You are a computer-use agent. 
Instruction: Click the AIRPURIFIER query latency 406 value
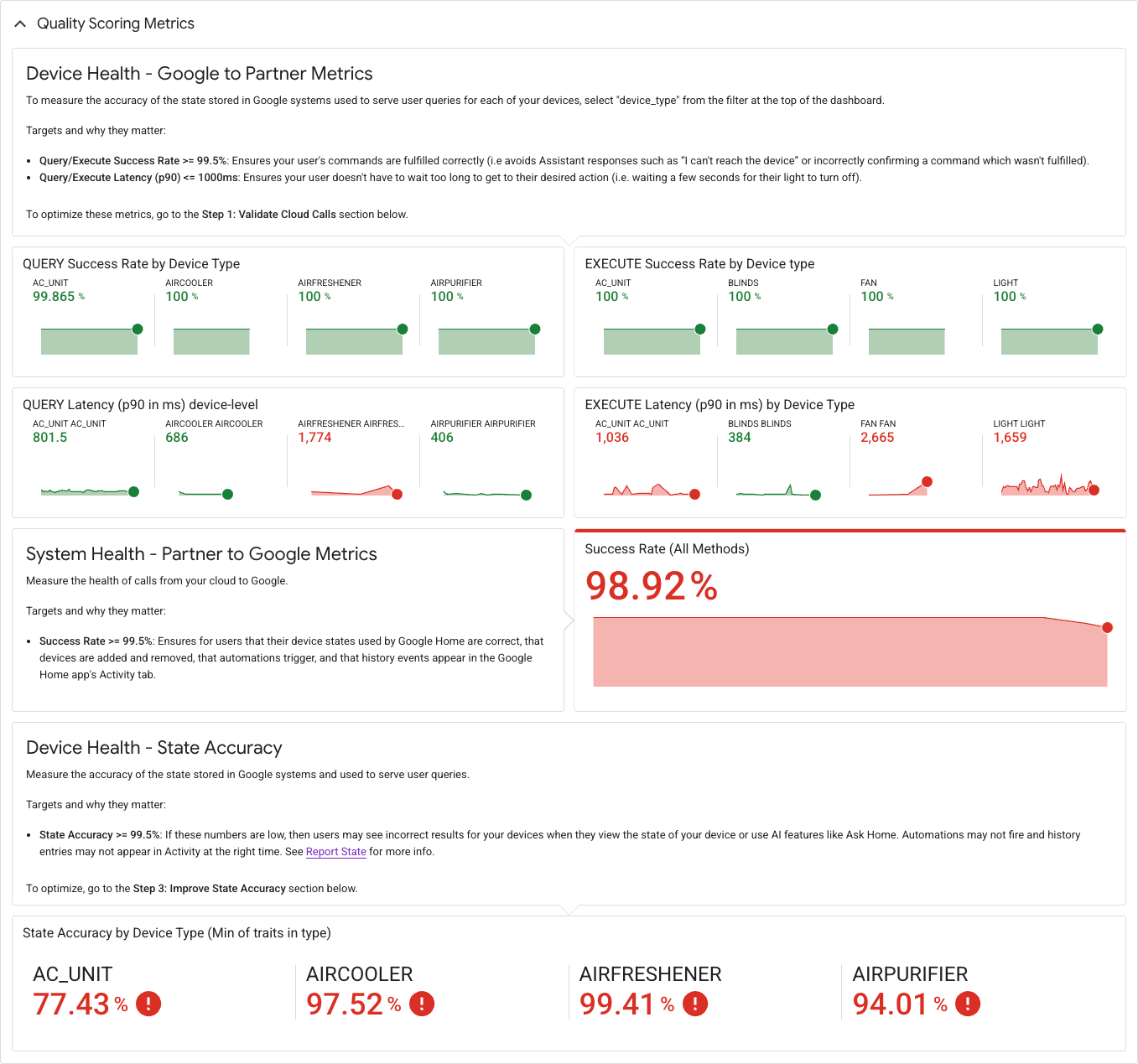pos(442,438)
